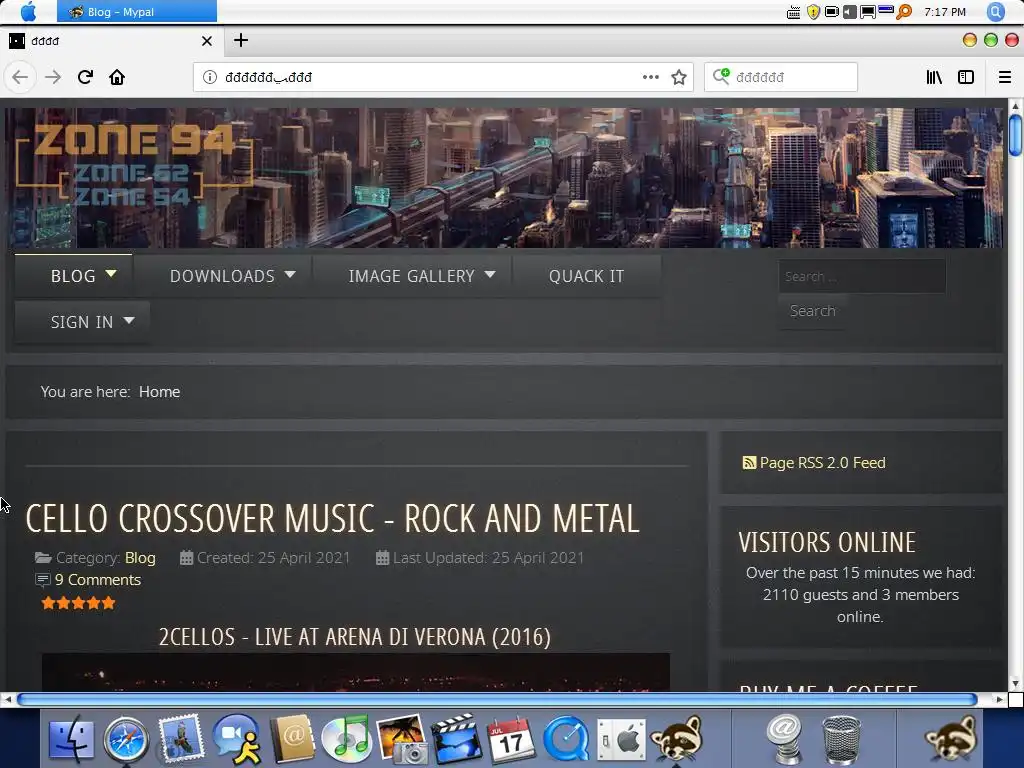Click the five-star article rating
This screenshot has width=1024, height=768.
pos(78,603)
